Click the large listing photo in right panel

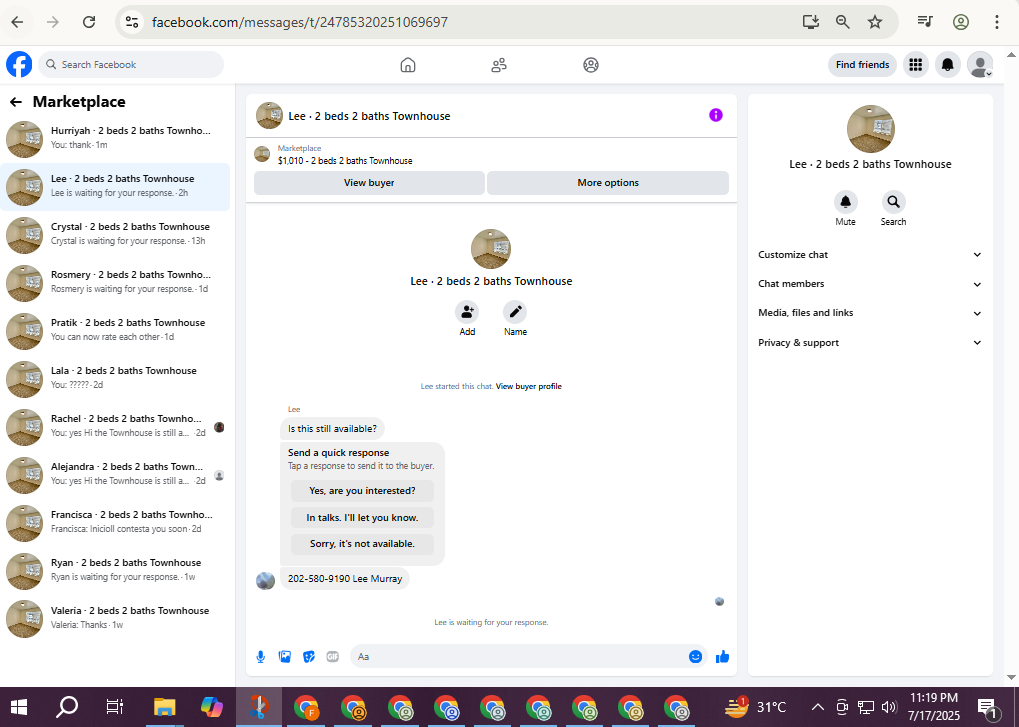tap(871, 129)
